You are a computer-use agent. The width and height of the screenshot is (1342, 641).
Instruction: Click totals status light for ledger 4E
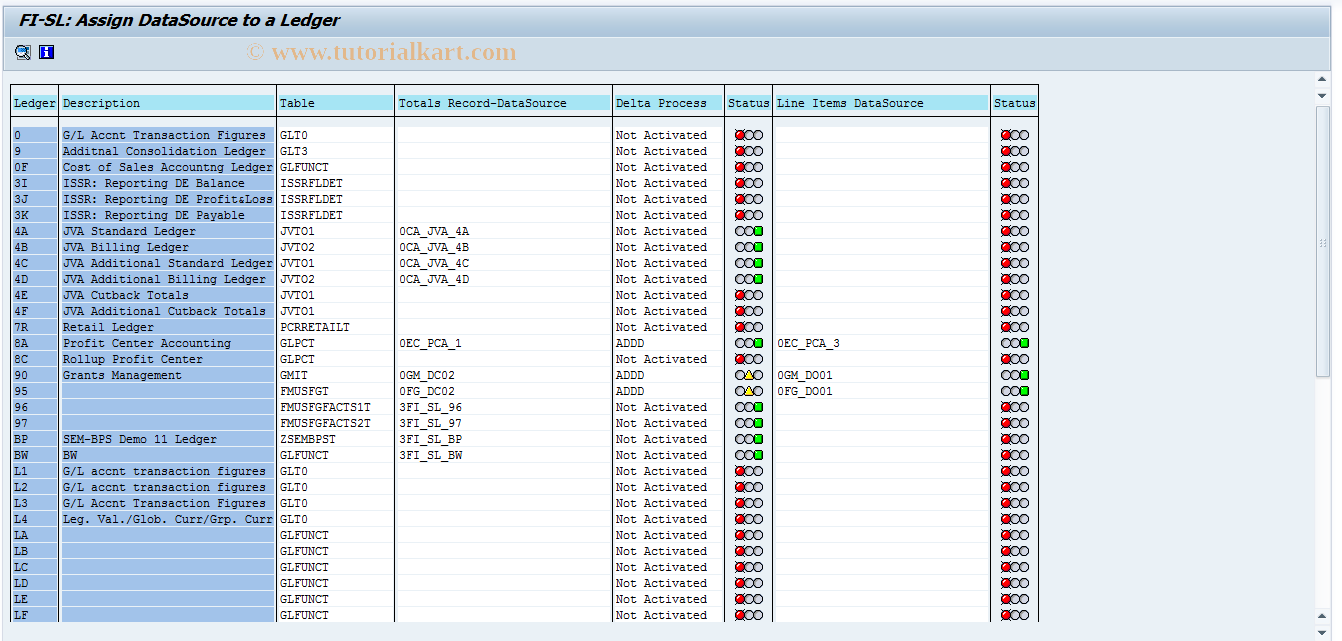(x=749, y=295)
